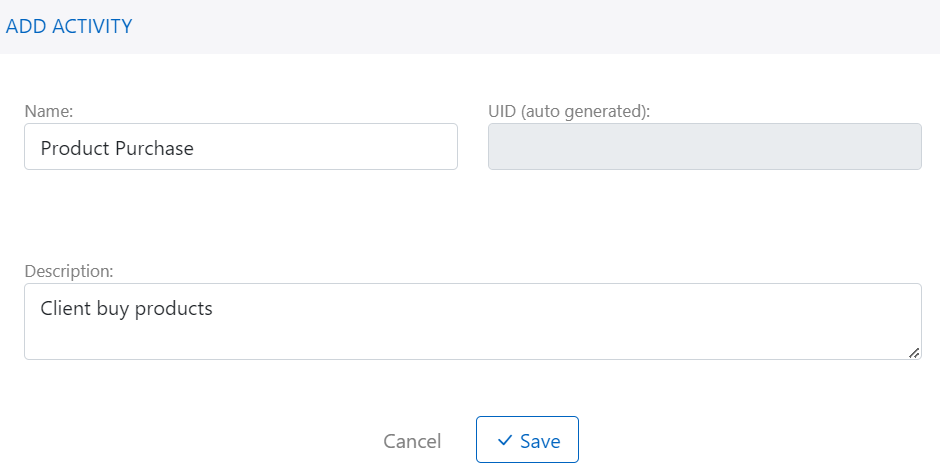Focus the Name input field
The image size is (940, 469).
coord(240,147)
